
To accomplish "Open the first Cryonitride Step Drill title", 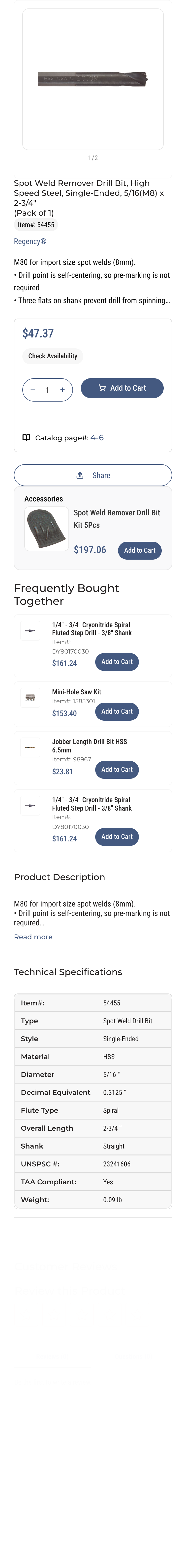I will pos(92,629).
